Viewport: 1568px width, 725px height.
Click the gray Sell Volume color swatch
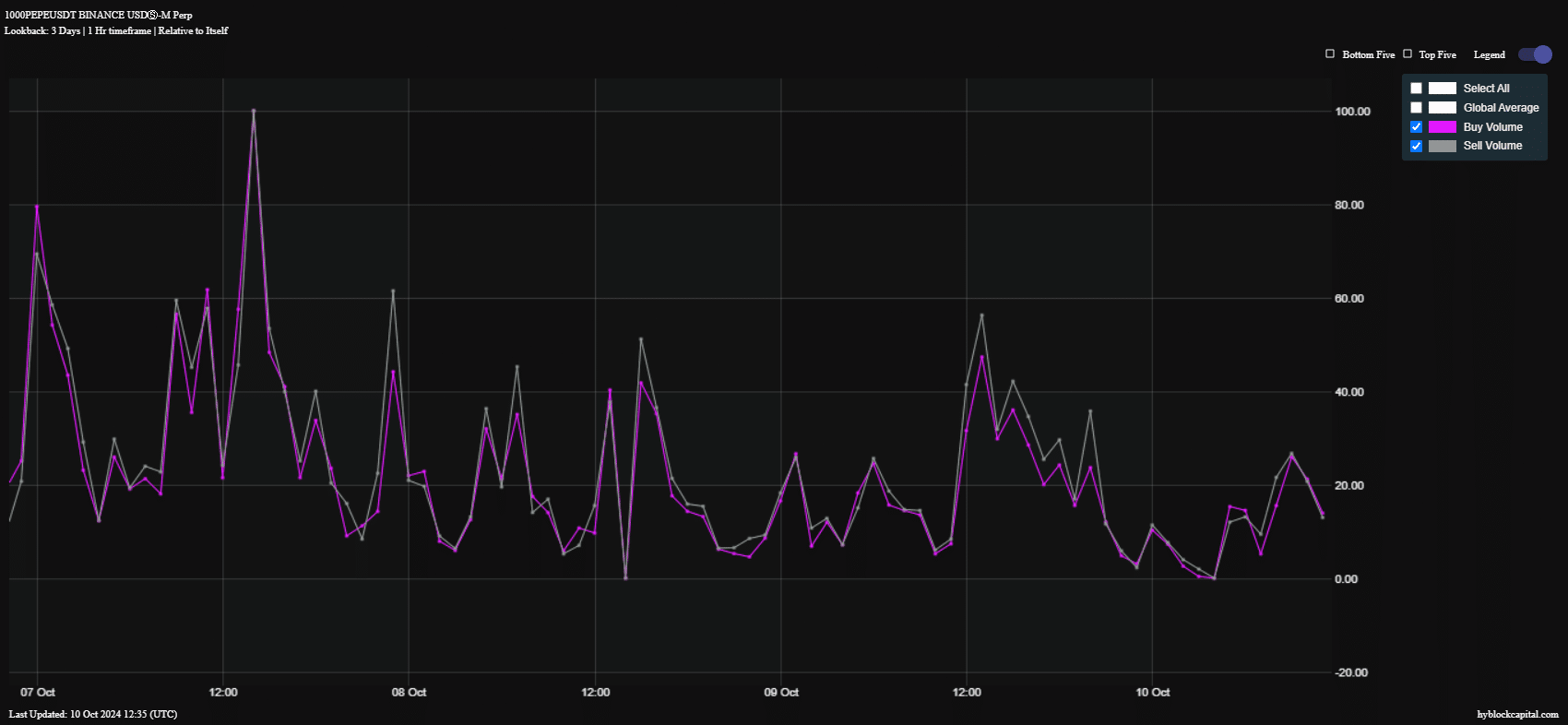click(1443, 146)
